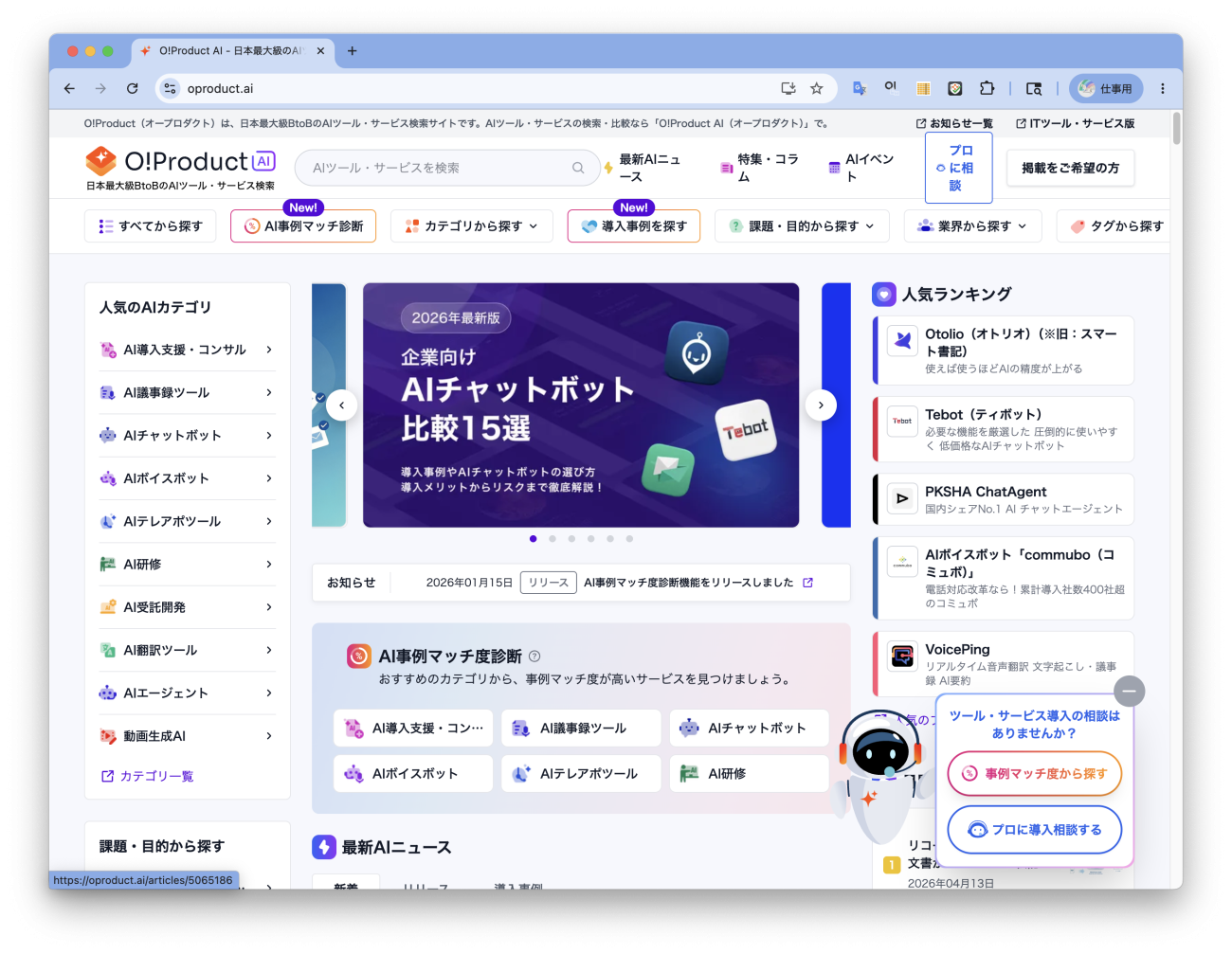Click the Google Translate extension icon
Image resolution: width=1232 pixels, height=954 pixels.
point(860,88)
